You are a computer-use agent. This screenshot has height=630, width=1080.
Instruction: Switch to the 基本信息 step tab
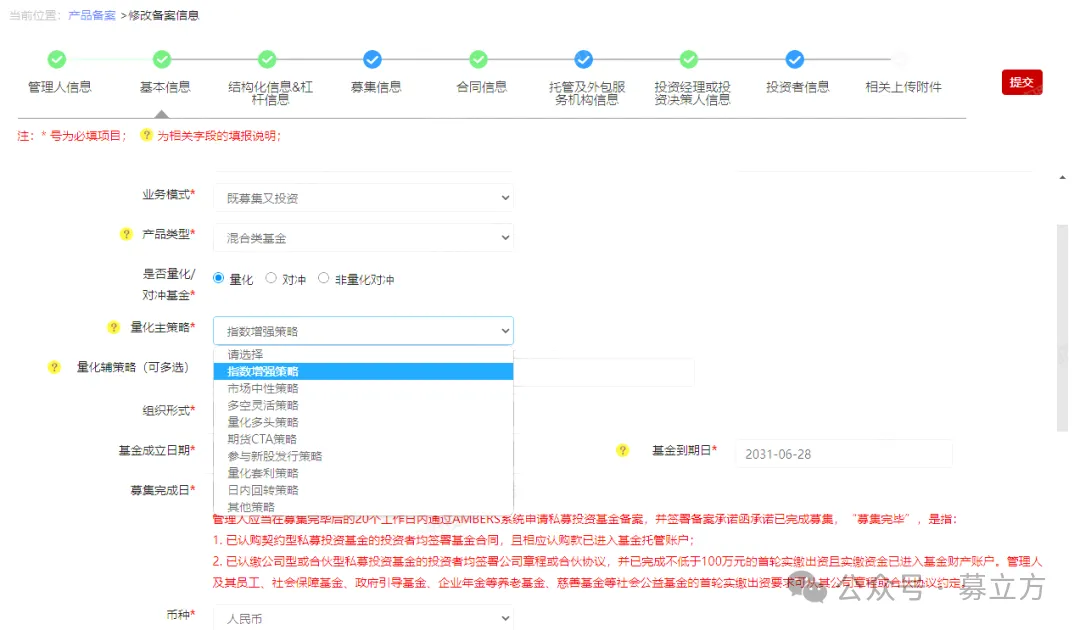(x=162, y=86)
